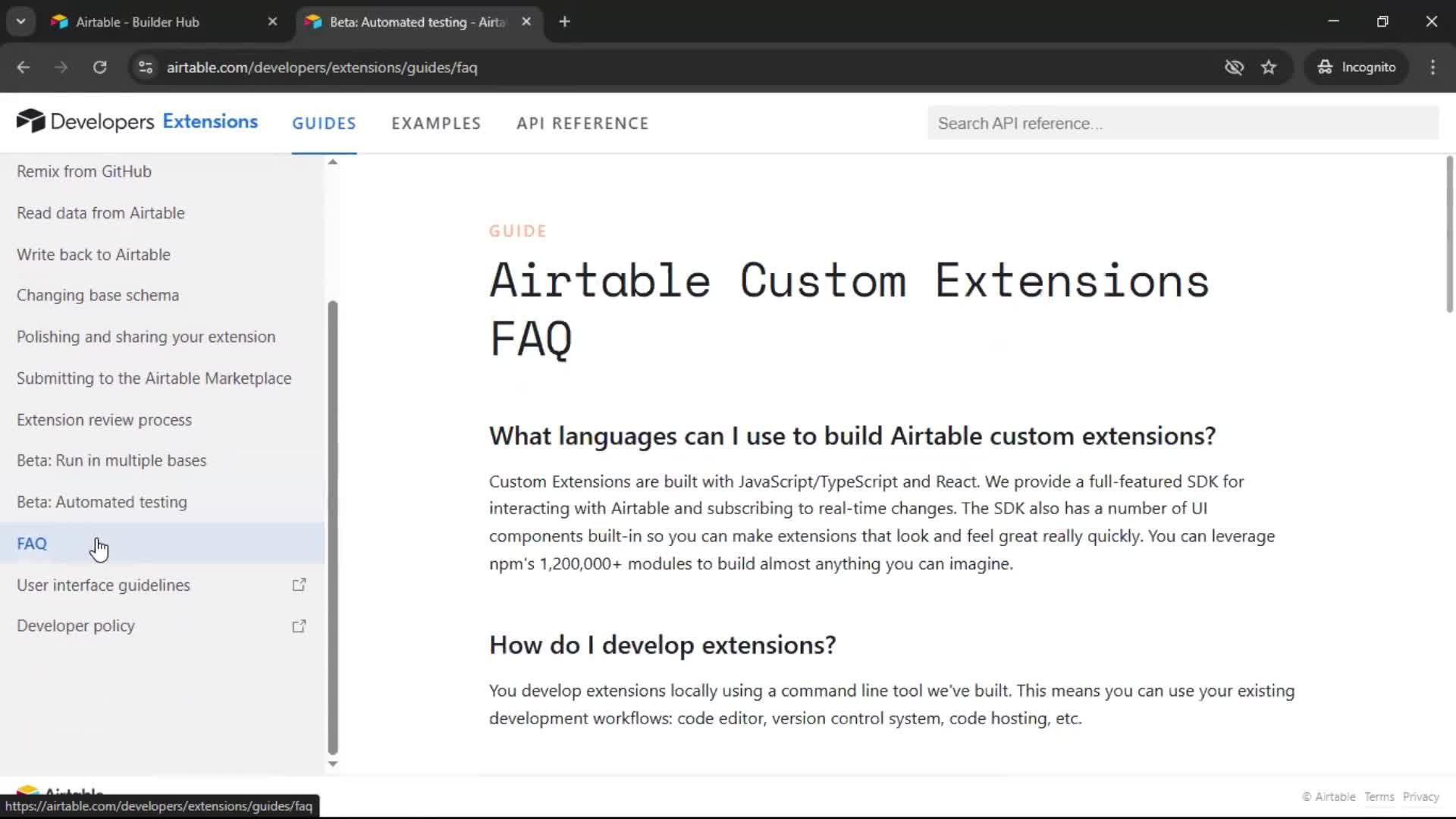
Task: Click the Extensions header link
Action: (210, 121)
